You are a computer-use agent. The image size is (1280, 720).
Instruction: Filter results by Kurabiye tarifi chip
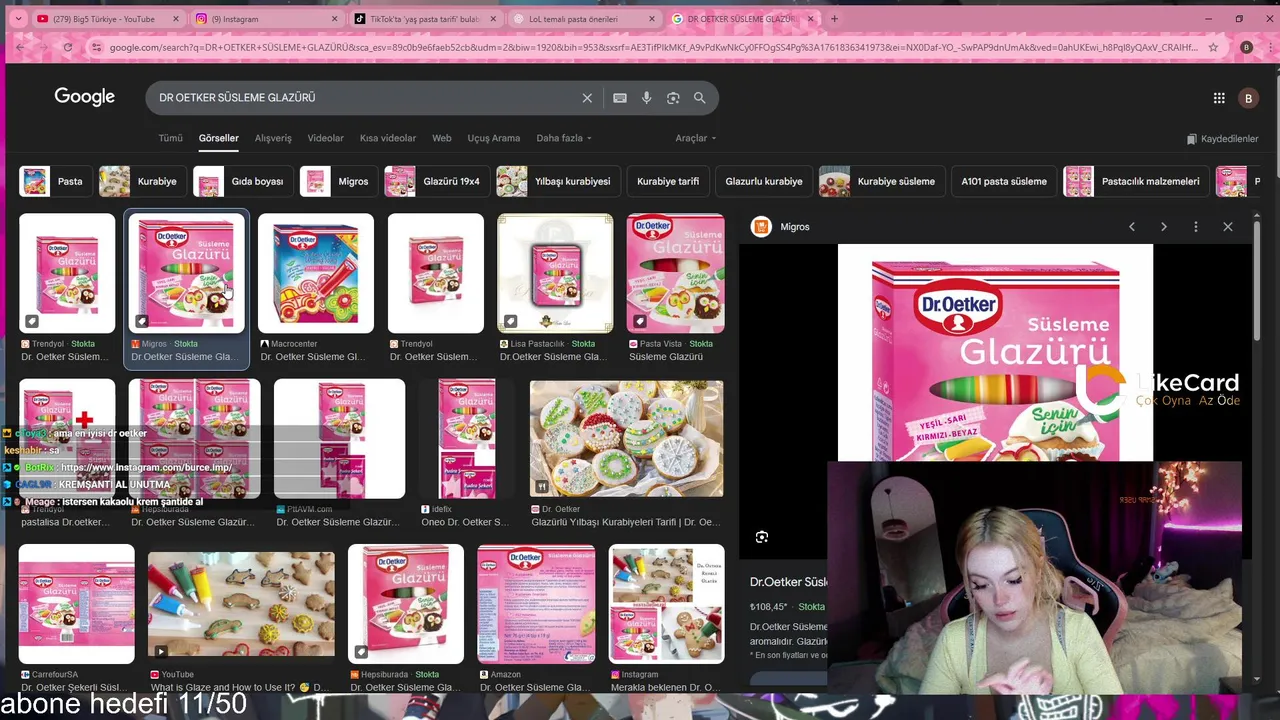[x=668, y=181]
